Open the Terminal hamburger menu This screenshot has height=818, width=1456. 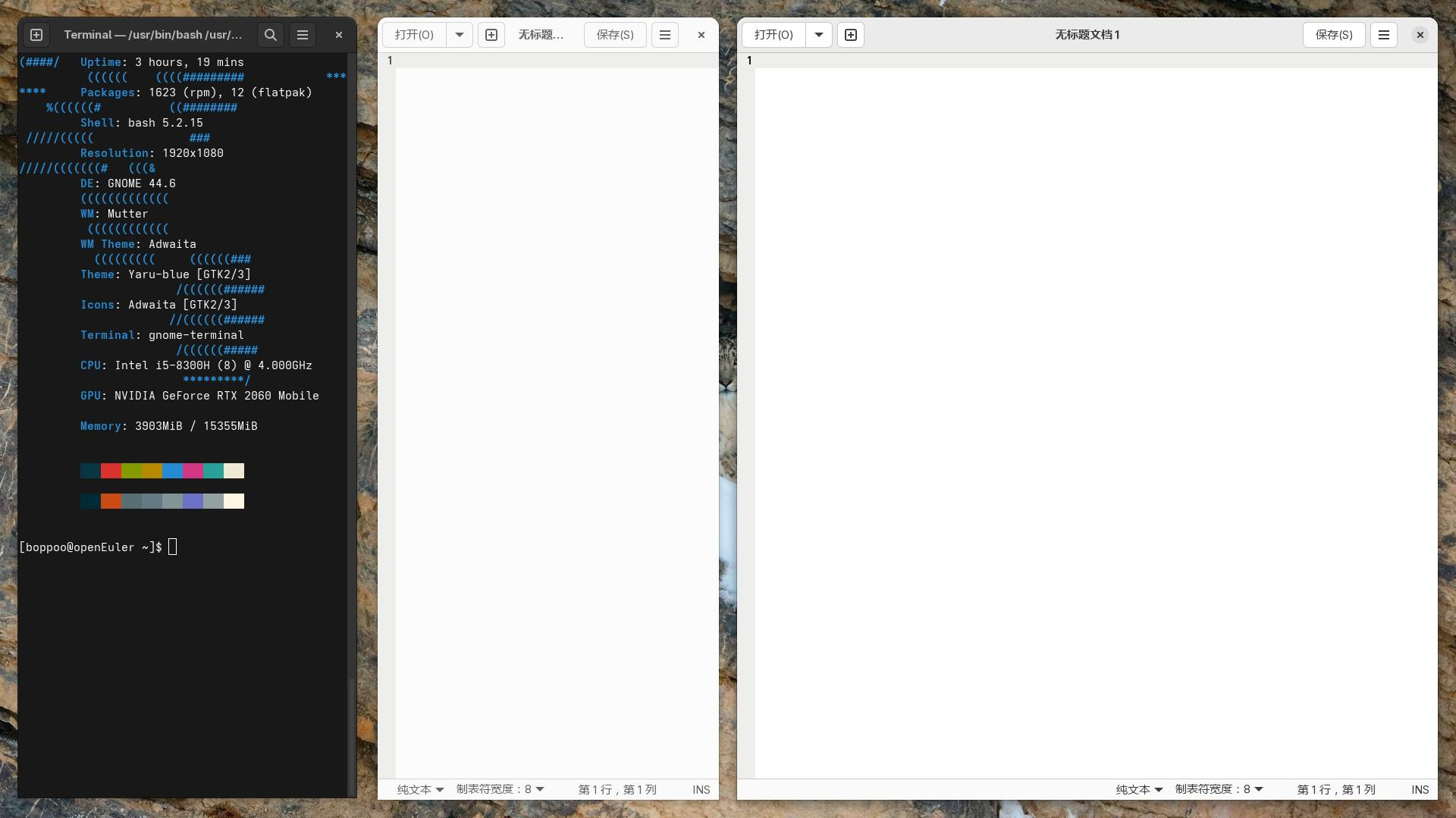pos(303,35)
